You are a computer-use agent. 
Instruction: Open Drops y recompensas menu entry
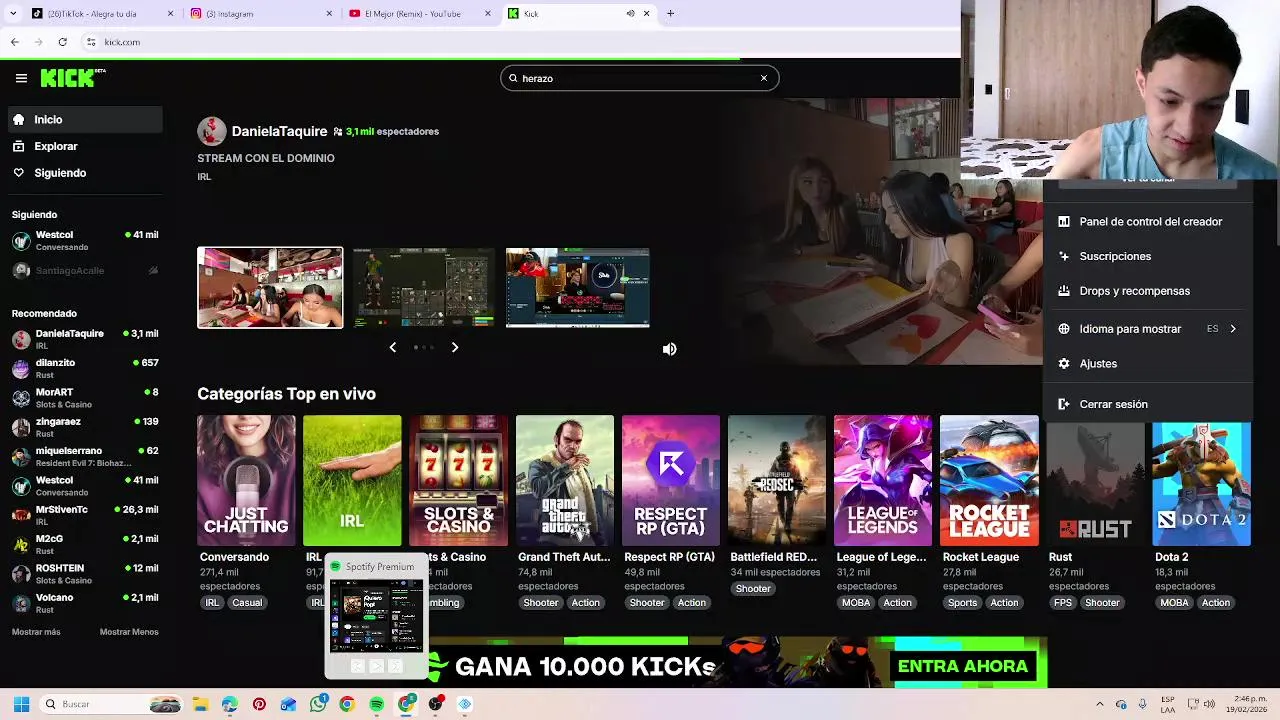pyautogui.click(x=1147, y=291)
